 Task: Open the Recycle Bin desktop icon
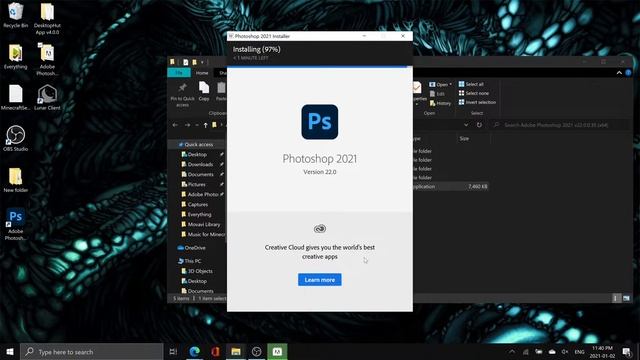point(16,16)
